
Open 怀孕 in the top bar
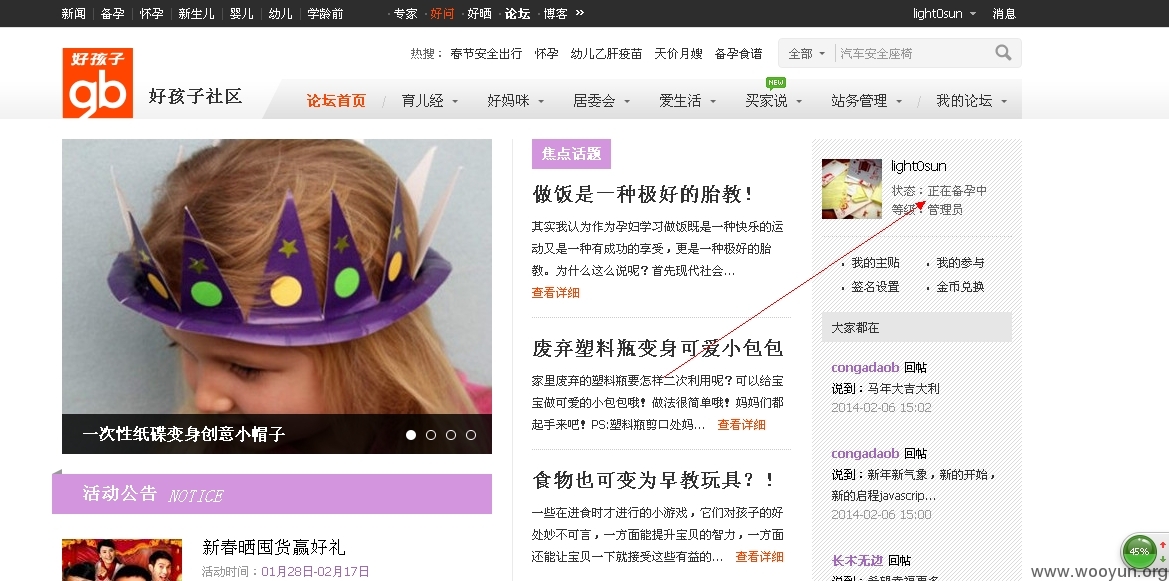click(151, 13)
